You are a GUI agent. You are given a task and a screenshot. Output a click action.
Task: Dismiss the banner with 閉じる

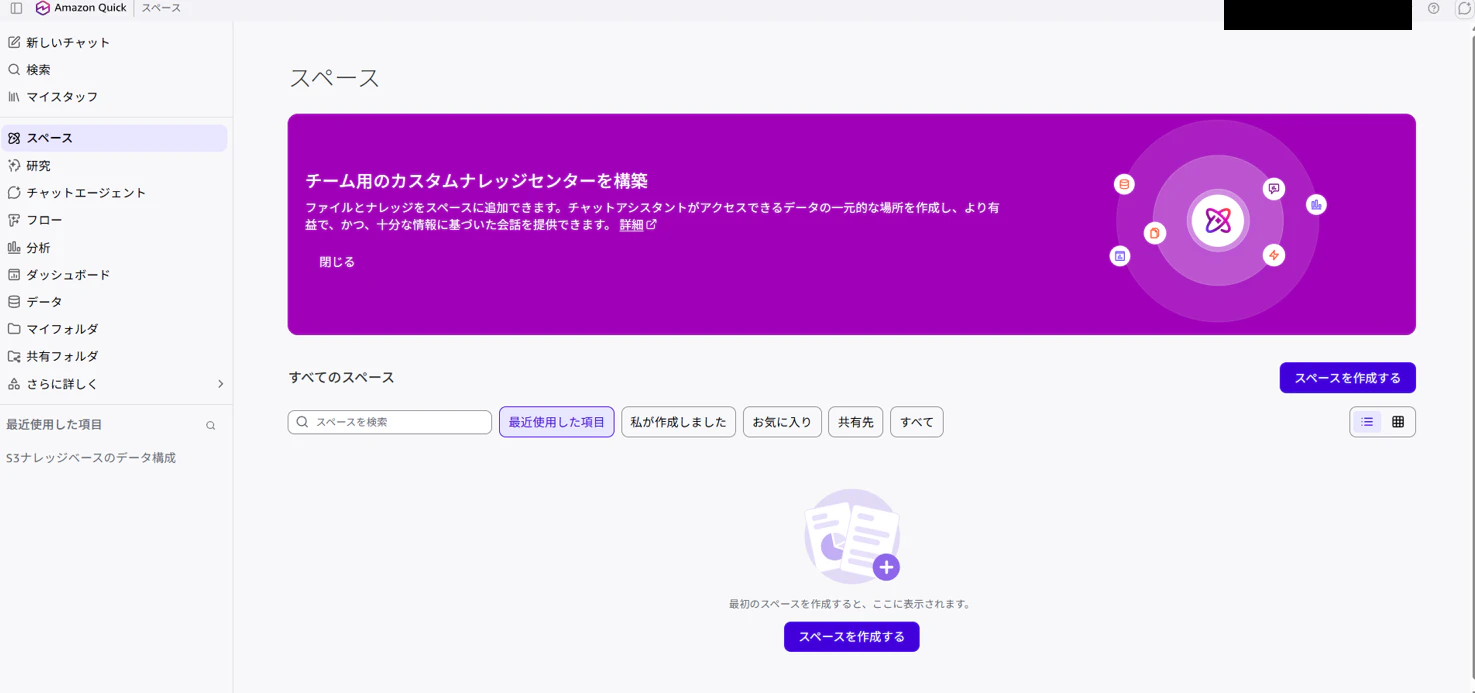[x=337, y=262]
